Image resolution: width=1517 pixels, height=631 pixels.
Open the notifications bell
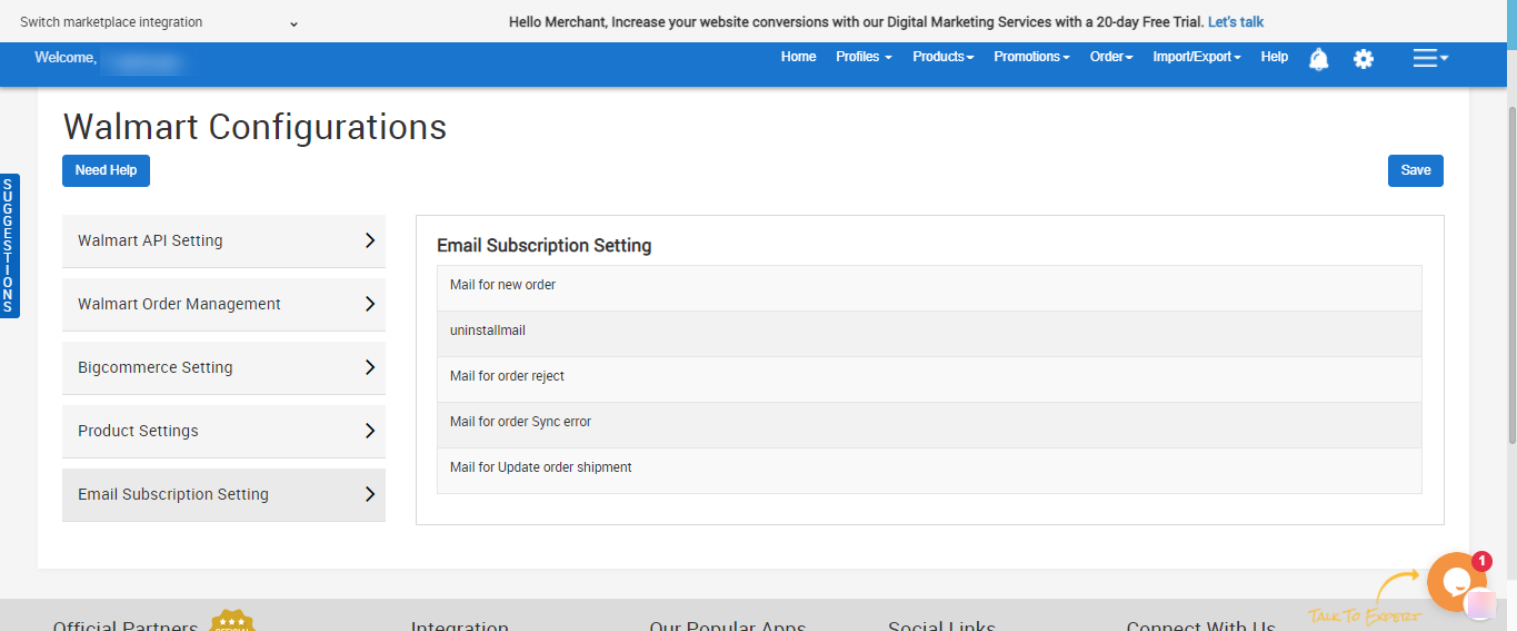coord(1319,59)
